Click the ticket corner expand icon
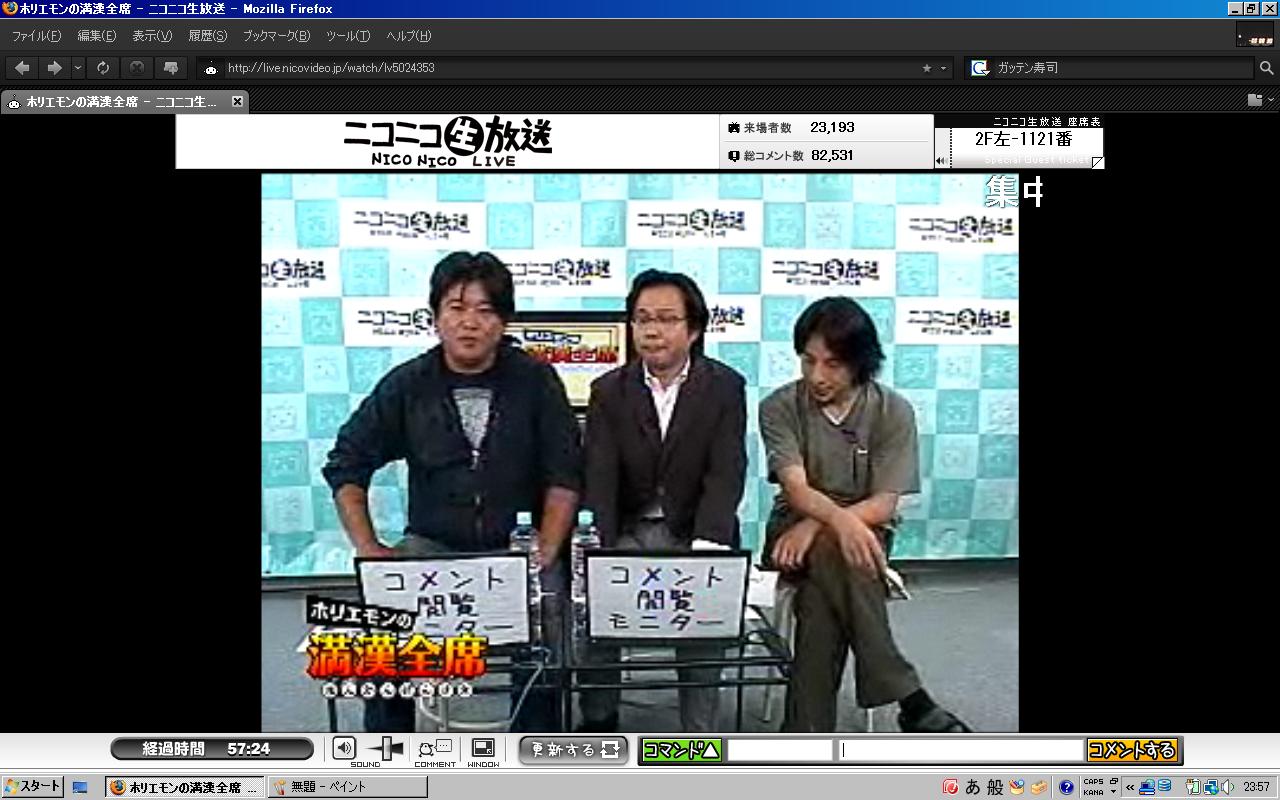 pos(1097,162)
